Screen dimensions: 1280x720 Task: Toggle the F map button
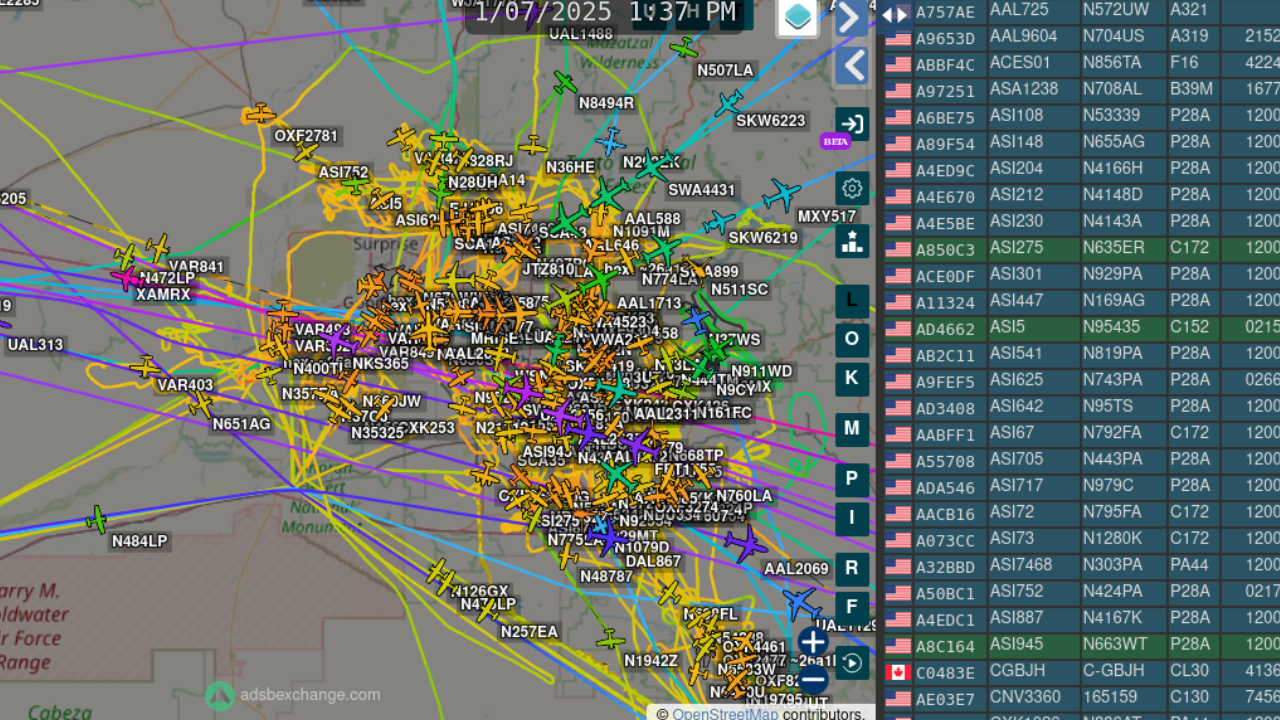click(x=852, y=607)
